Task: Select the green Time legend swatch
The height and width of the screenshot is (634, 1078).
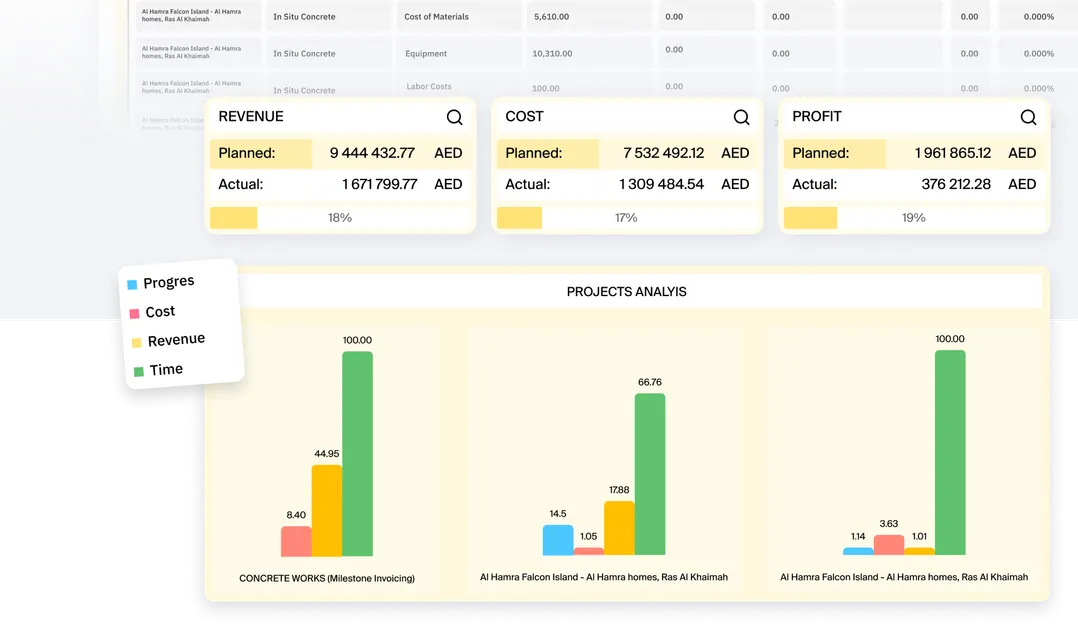Action: 138,371
